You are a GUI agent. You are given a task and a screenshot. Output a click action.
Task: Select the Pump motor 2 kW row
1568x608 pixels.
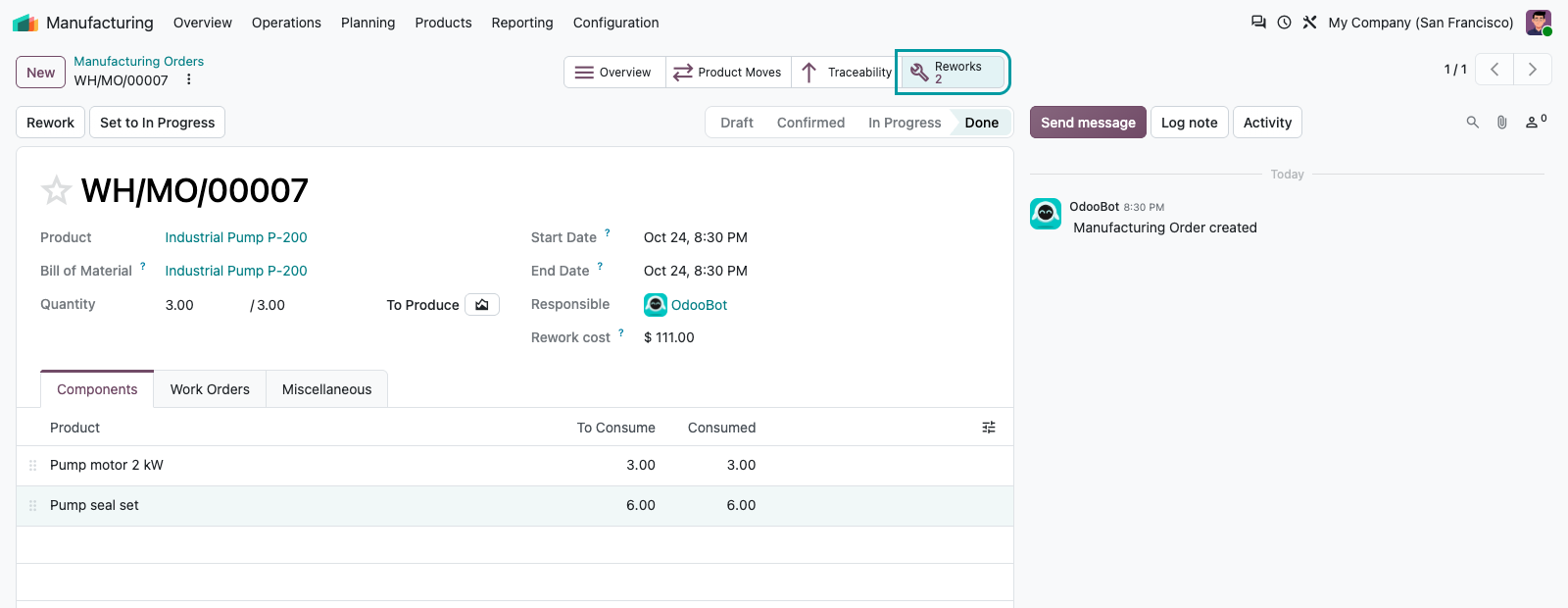point(514,465)
